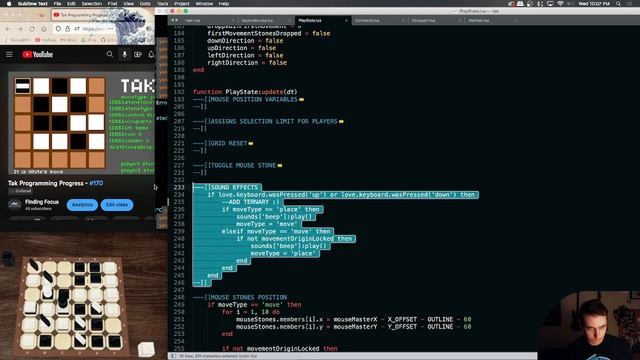Start YouTube voice search with microphone
The height and width of the screenshot is (360, 640).
click(124, 54)
